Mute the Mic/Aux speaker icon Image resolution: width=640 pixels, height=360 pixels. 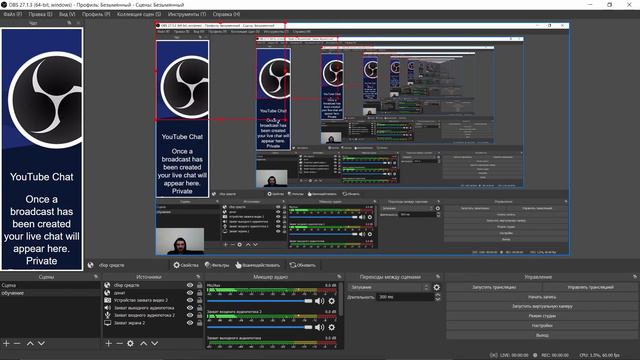coord(320,301)
